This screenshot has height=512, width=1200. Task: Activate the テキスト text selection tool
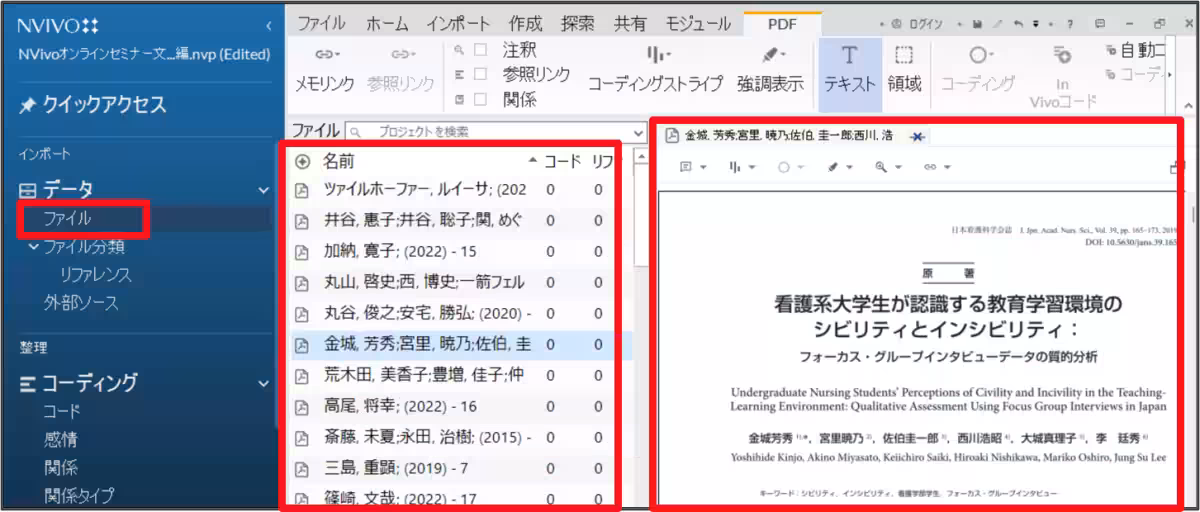pyautogui.click(x=849, y=56)
